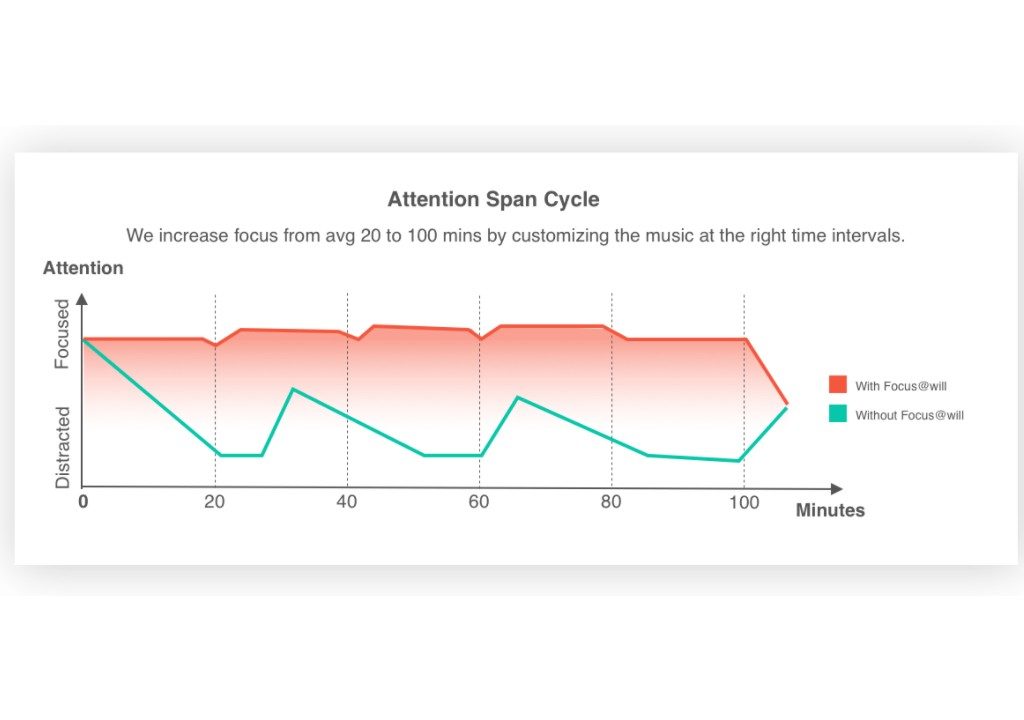Viewport: 1024px width, 720px height.
Task: Select the "Without Focus@will" legend label
Action: 909,415
